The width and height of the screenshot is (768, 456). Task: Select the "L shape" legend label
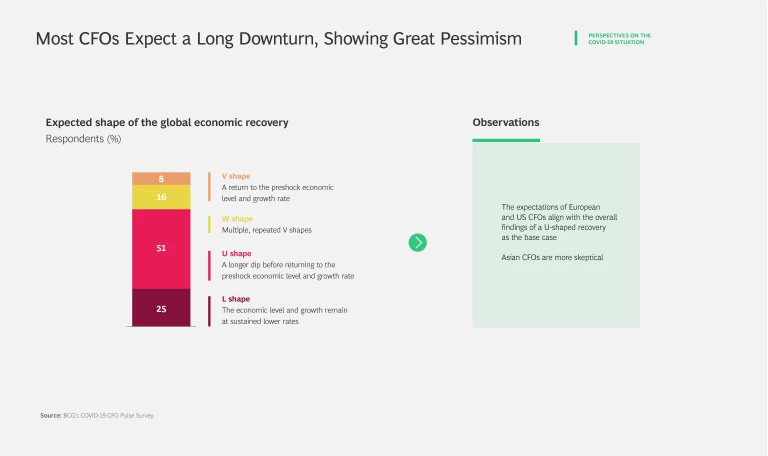click(236, 299)
